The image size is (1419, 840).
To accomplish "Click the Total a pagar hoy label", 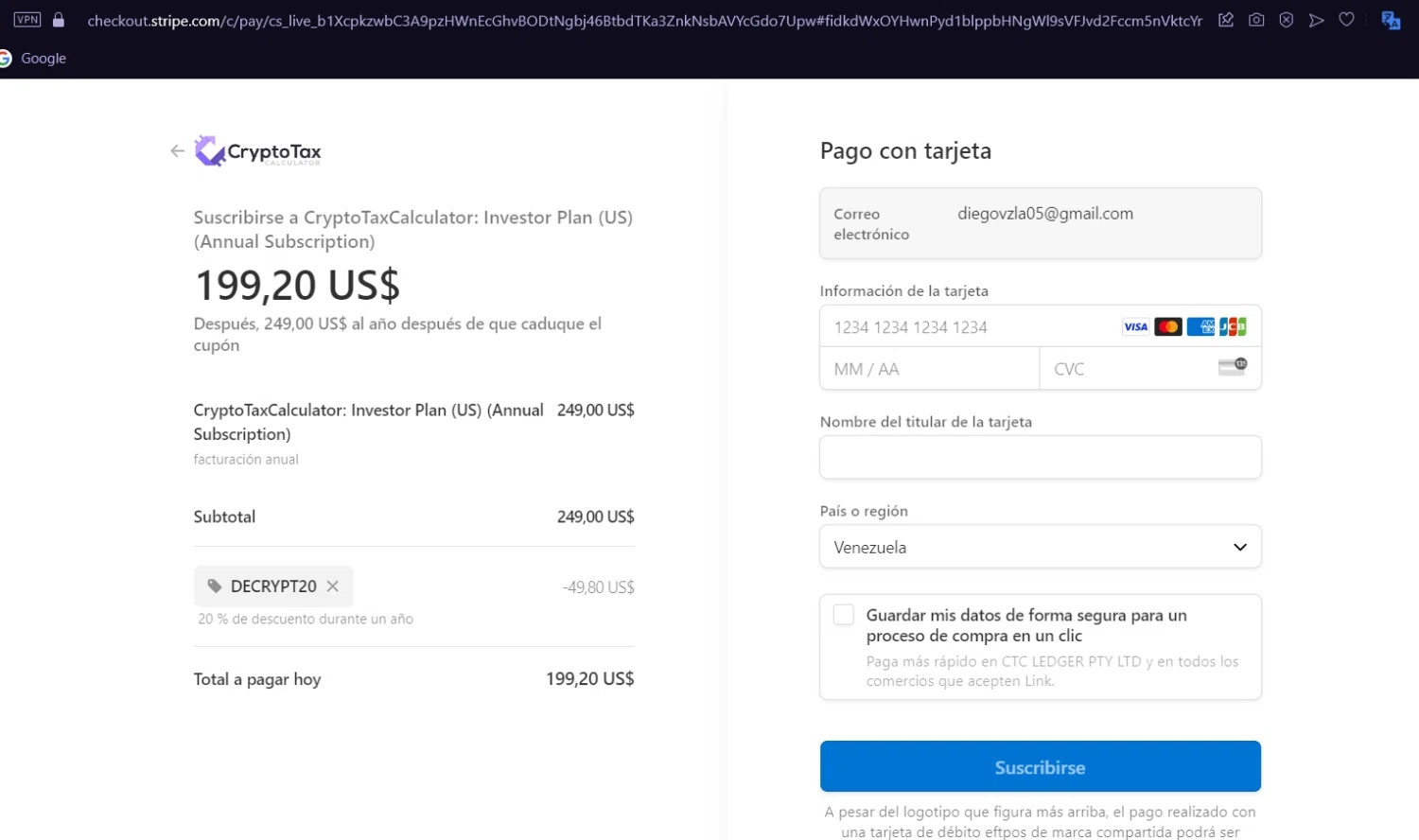I will tap(257, 679).
